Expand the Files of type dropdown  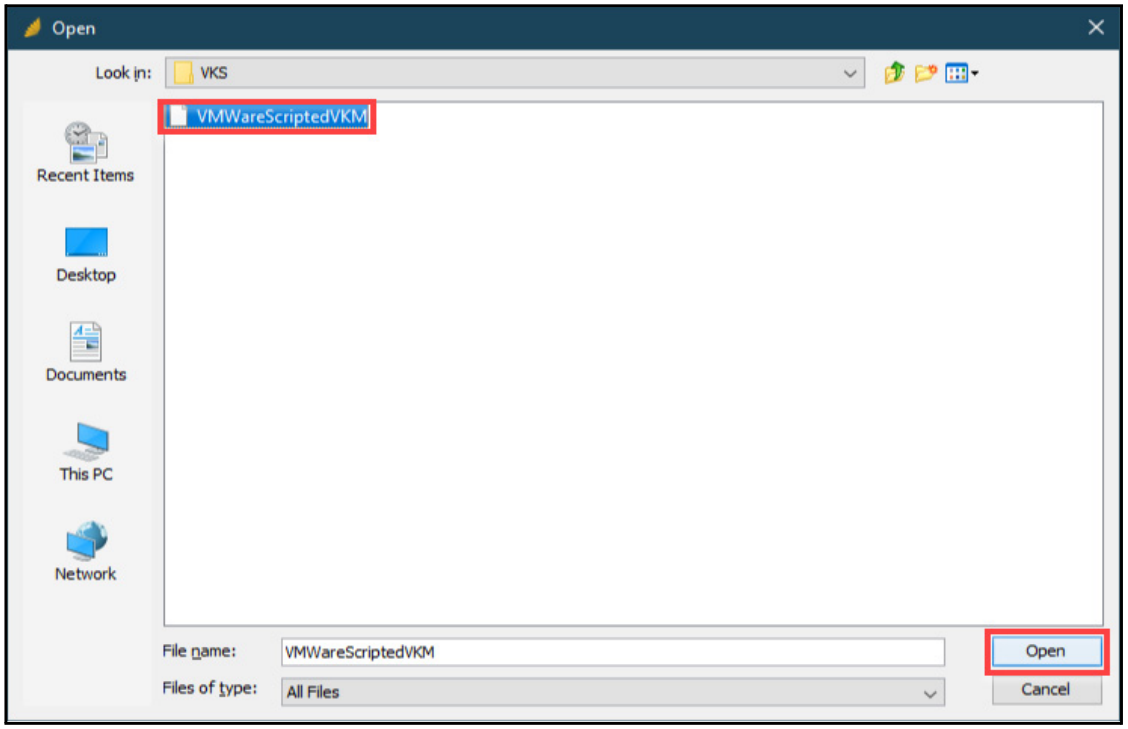(x=613, y=692)
